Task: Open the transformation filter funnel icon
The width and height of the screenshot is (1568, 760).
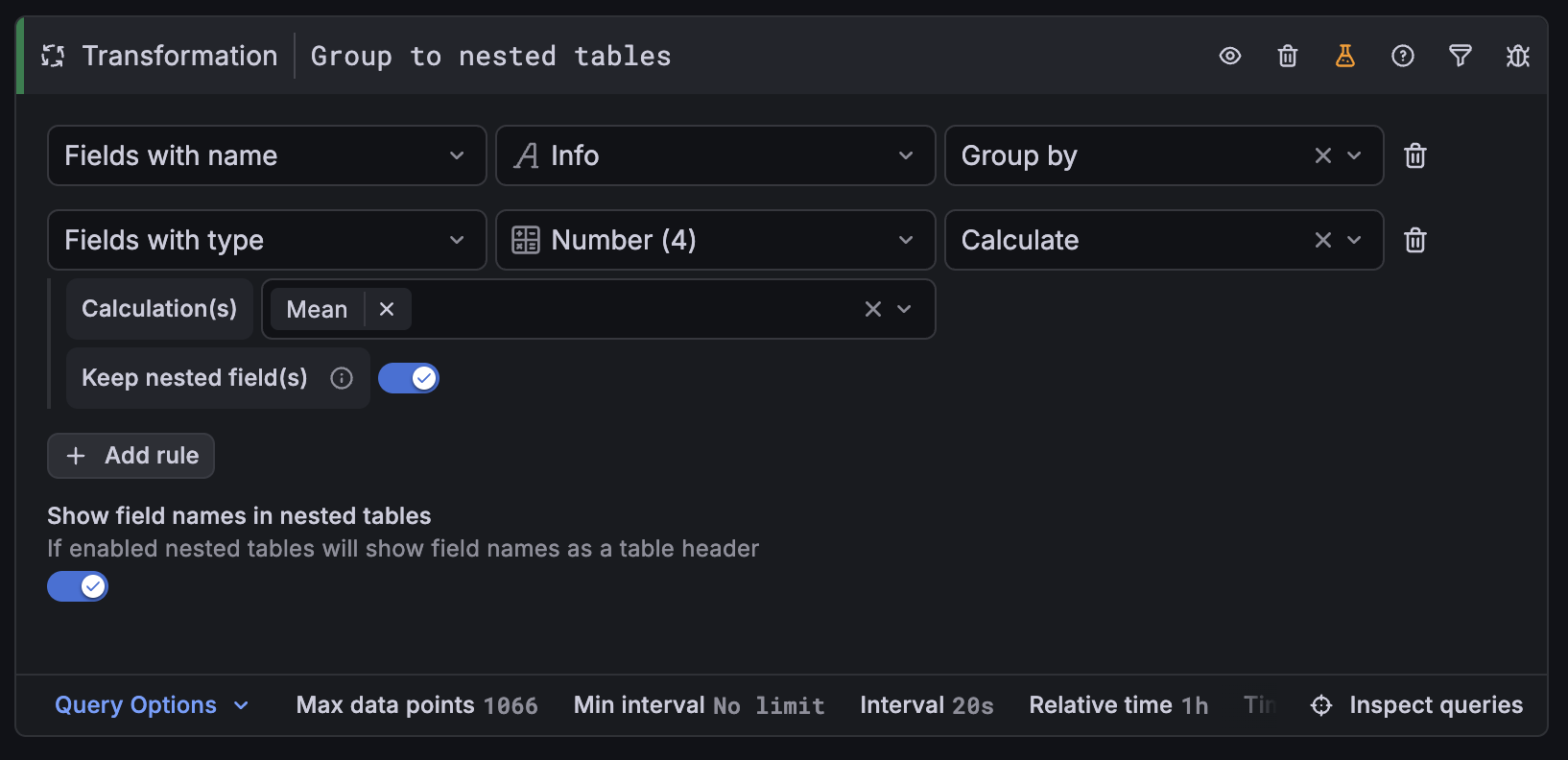Action: click(x=1461, y=57)
